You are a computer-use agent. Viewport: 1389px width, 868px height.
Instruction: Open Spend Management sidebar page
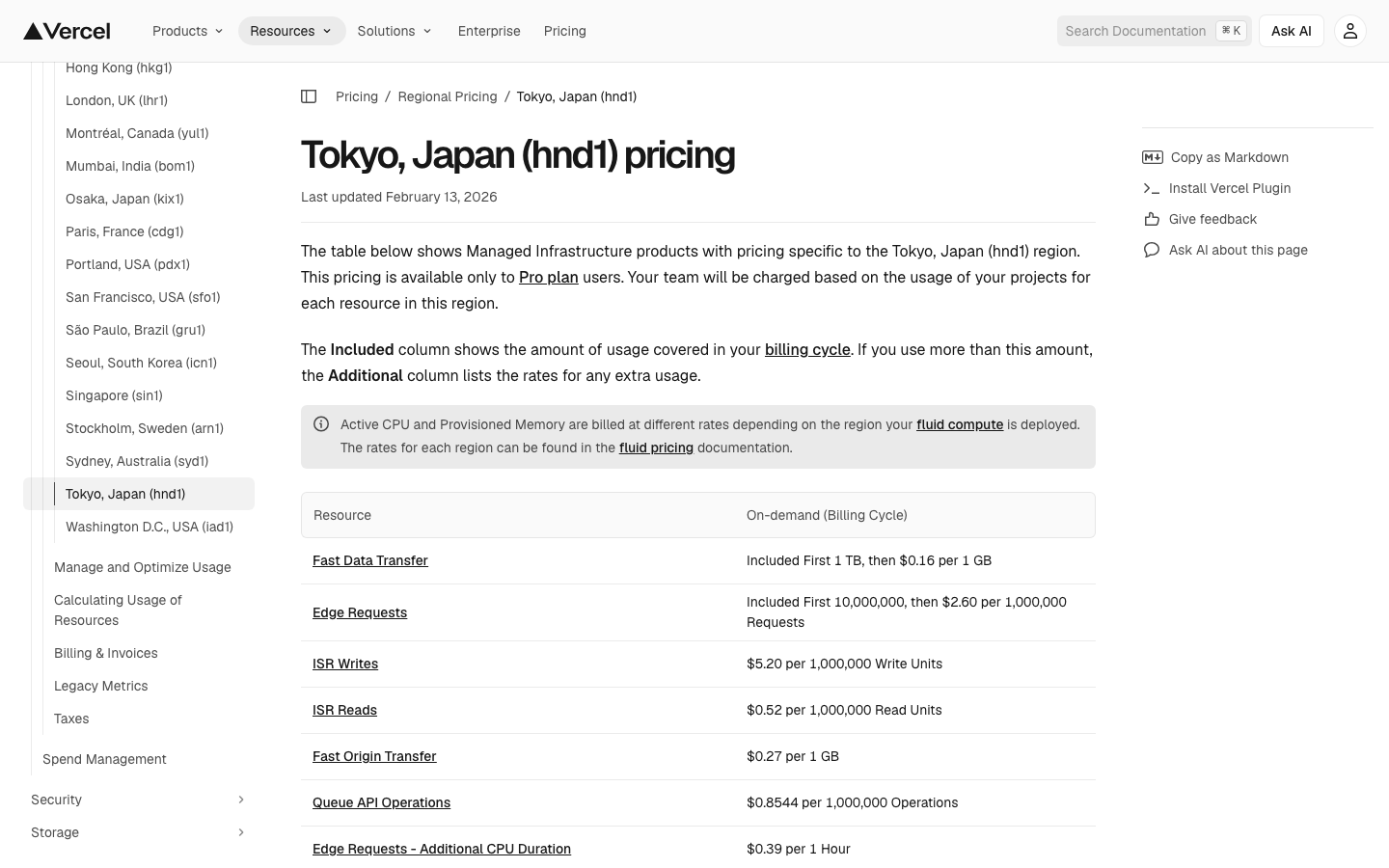pos(104,759)
